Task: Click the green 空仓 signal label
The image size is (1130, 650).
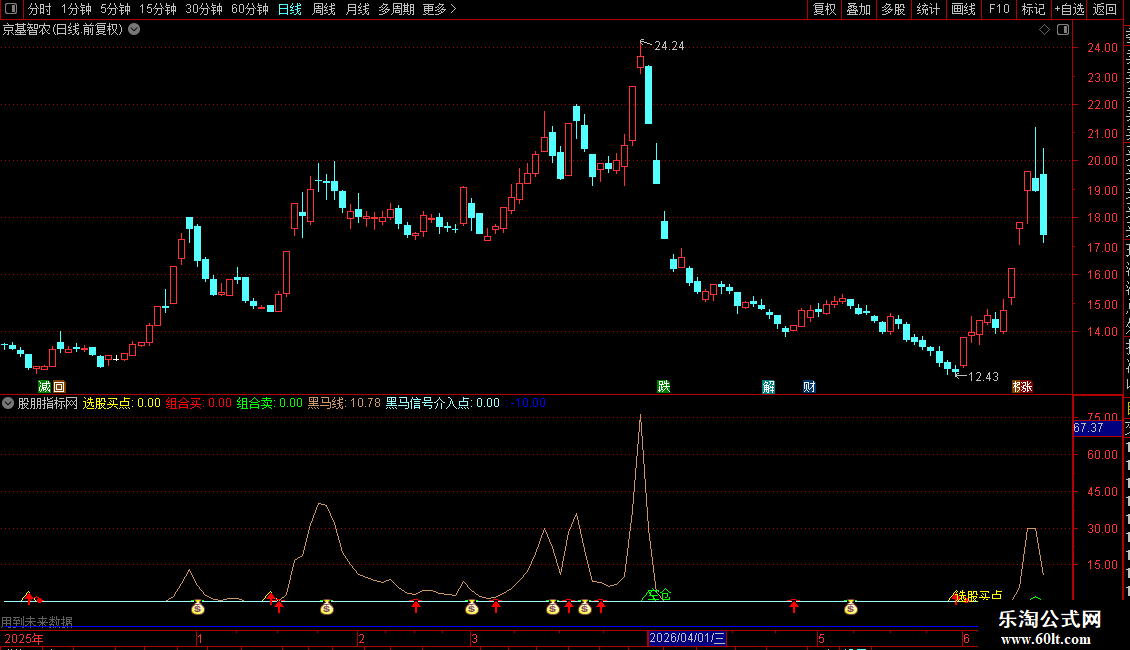Action: tap(657, 595)
